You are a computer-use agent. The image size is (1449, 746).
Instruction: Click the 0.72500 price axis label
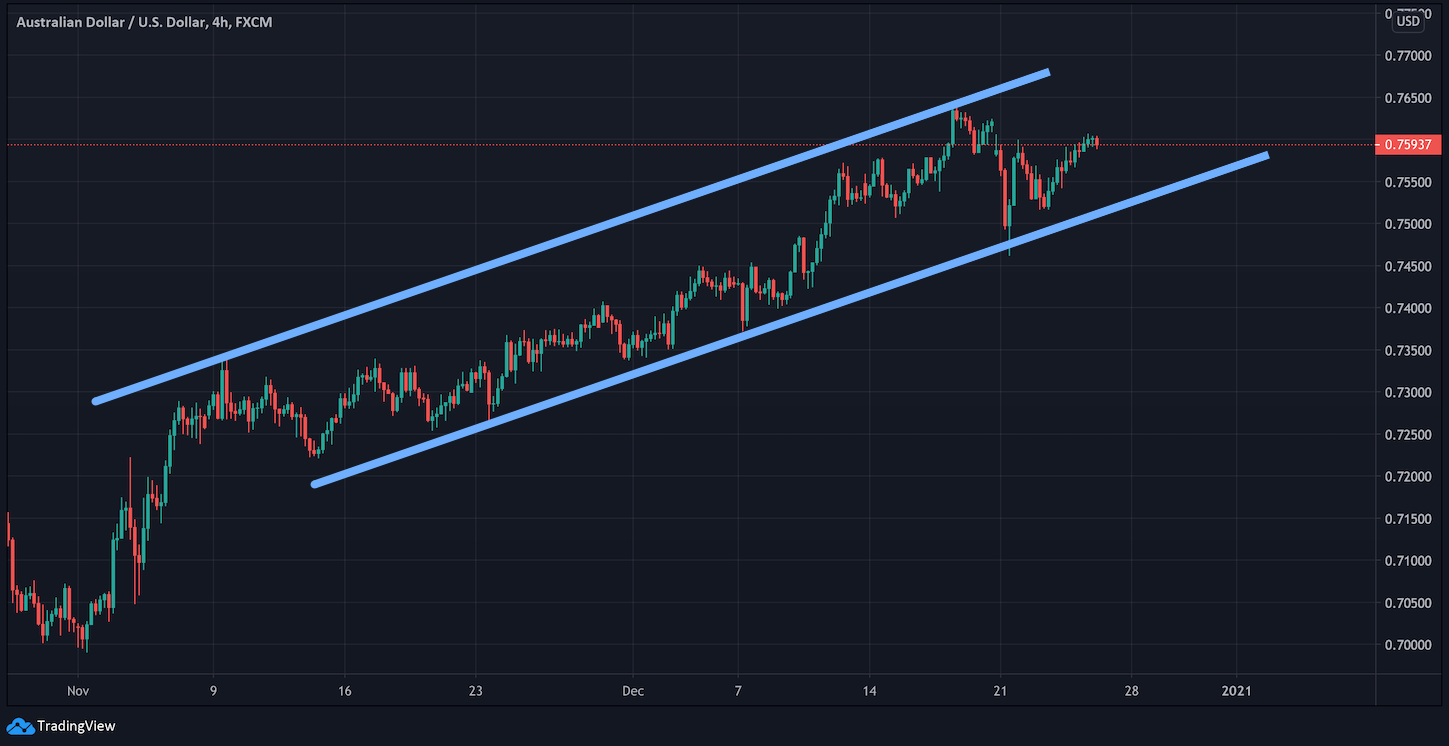pyautogui.click(x=1408, y=434)
